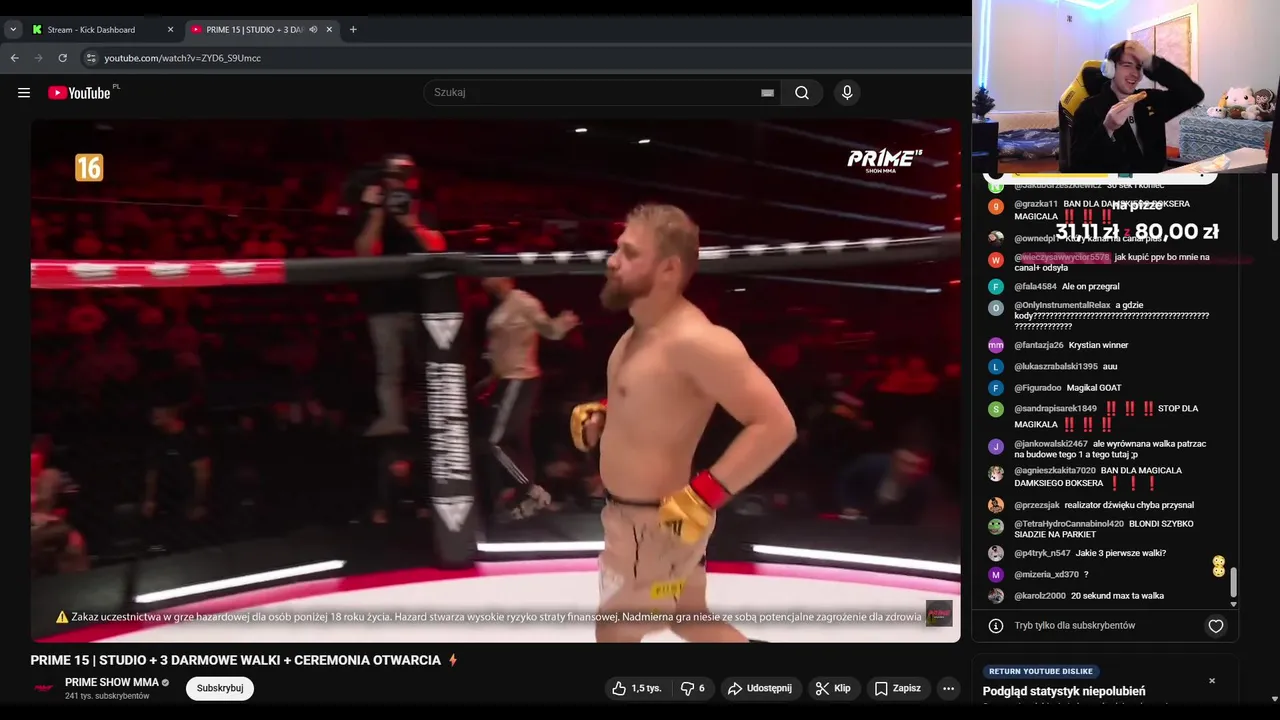The image size is (1280, 720).
Task: View site information icon in address bar
Action: (91, 58)
